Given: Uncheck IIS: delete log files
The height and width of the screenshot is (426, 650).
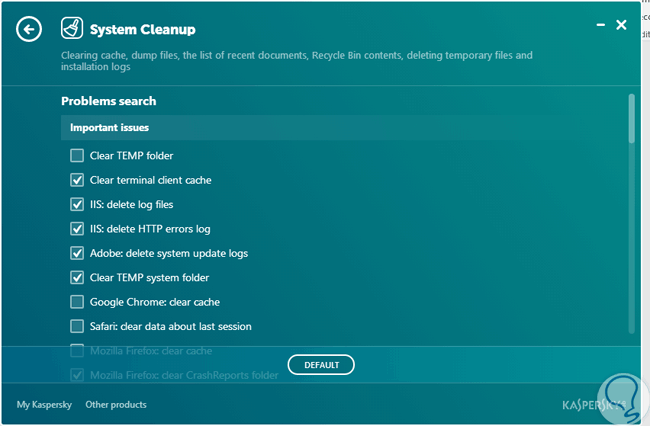Looking at the screenshot, I should coord(77,204).
